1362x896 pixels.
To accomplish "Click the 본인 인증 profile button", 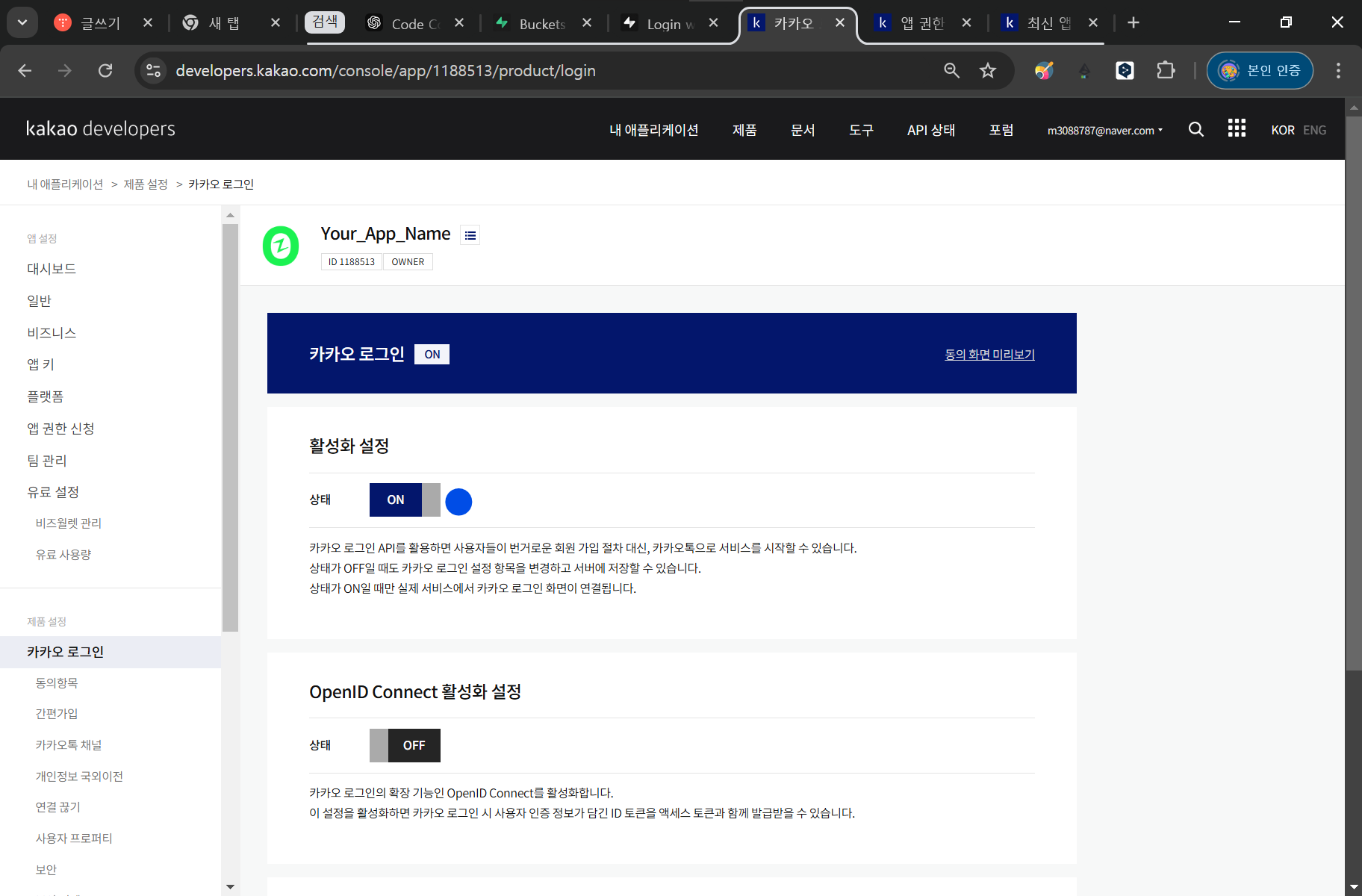I will pos(1260,70).
